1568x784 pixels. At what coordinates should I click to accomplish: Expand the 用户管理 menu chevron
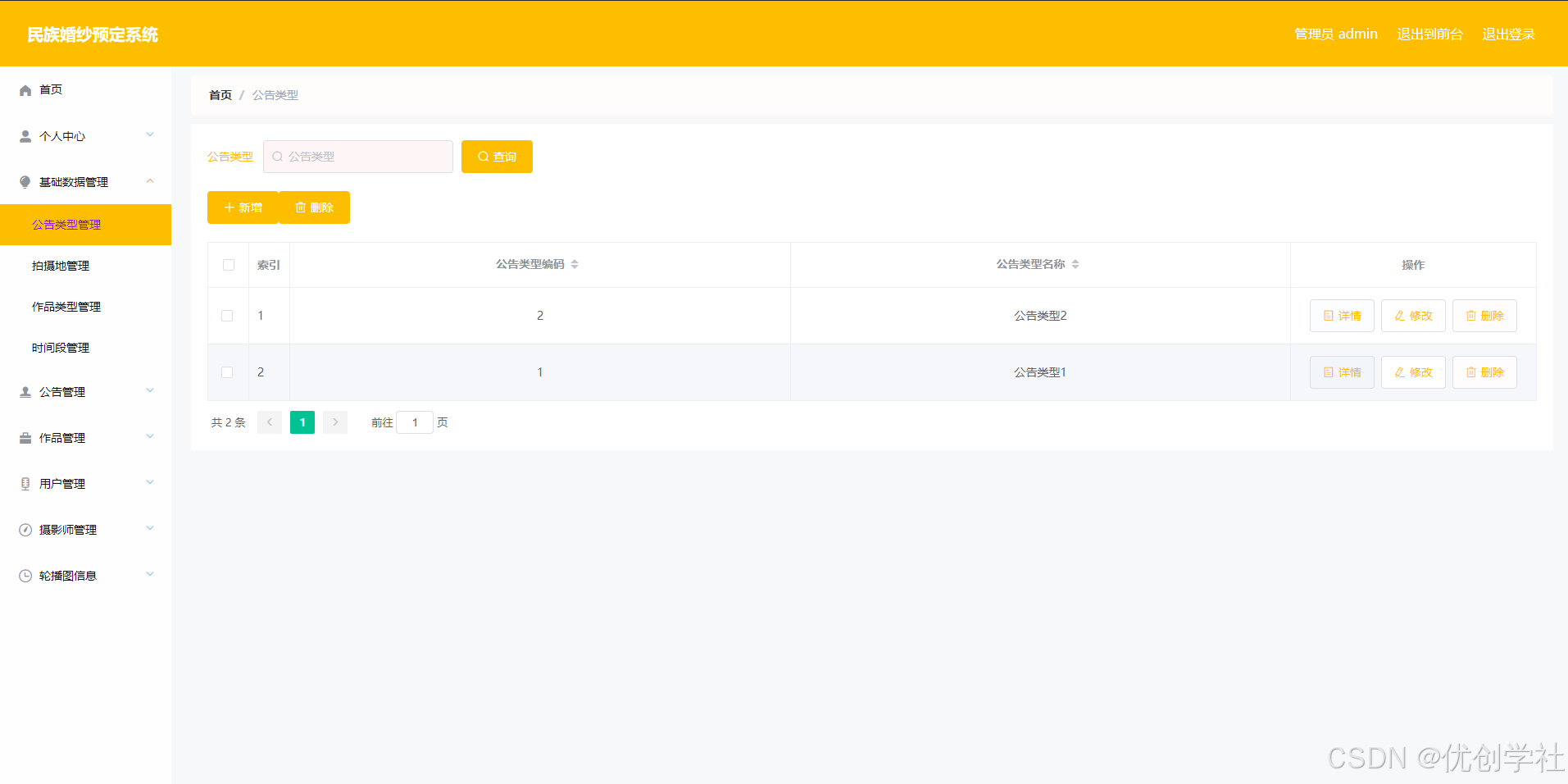pyautogui.click(x=150, y=483)
